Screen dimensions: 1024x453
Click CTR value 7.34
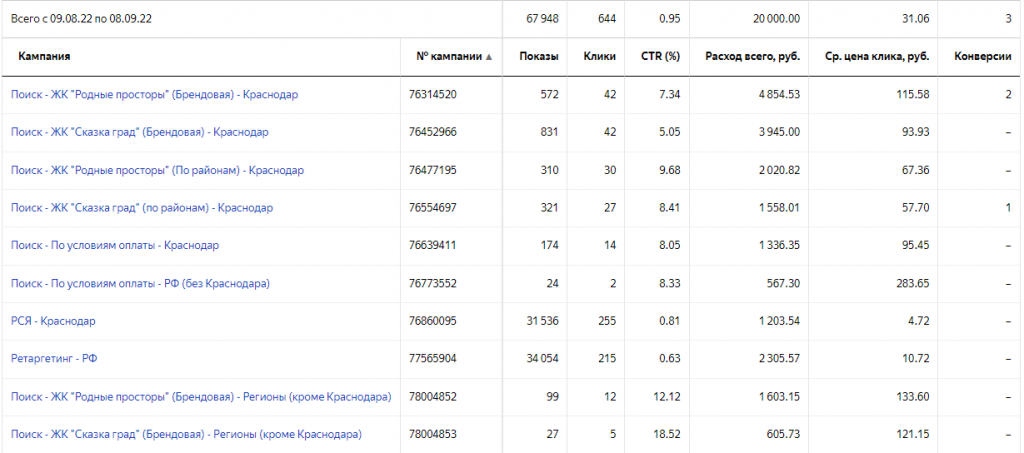pyautogui.click(x=670, y=95)
